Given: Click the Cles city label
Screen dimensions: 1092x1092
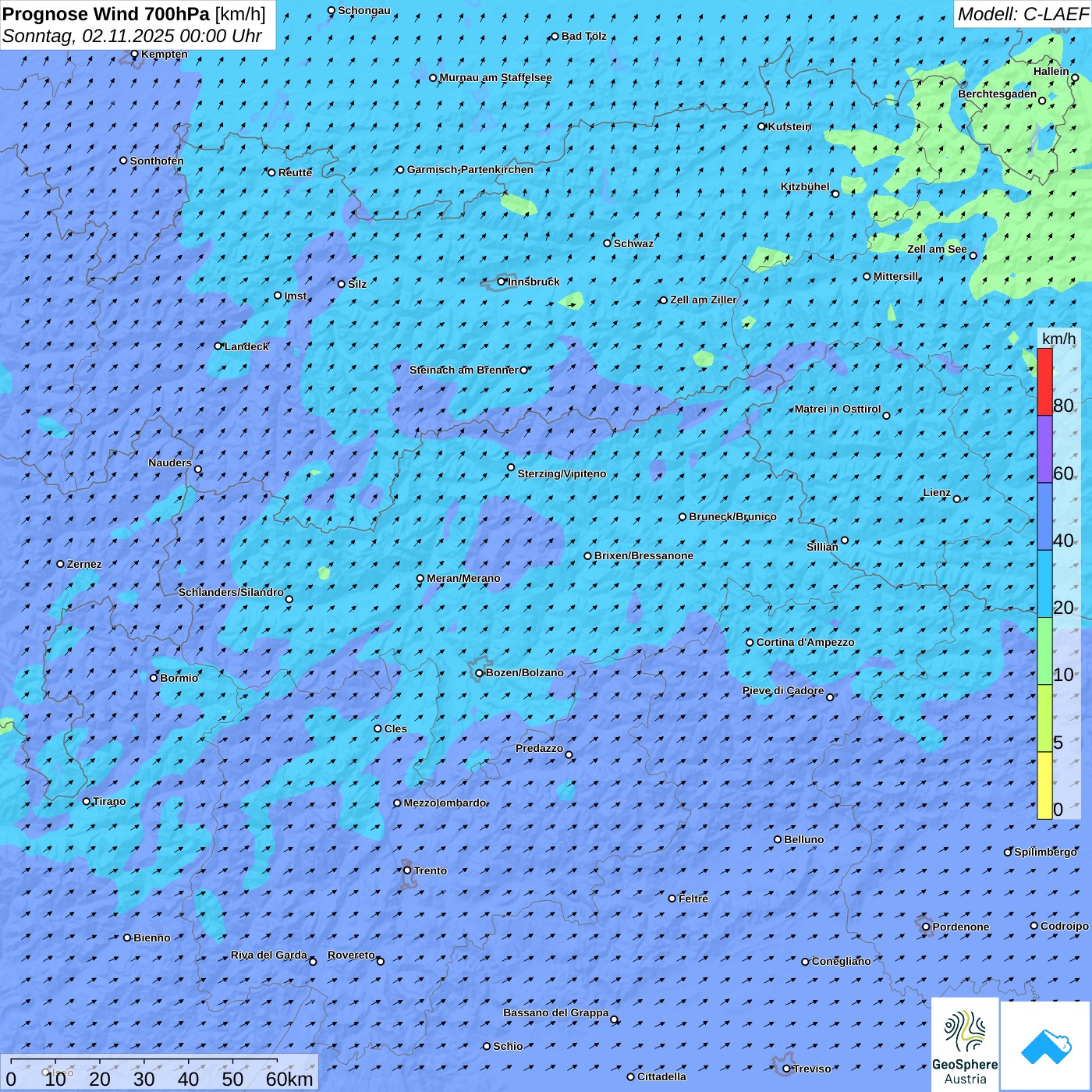Looking at the screenshot, I should (x=395, y=729).
